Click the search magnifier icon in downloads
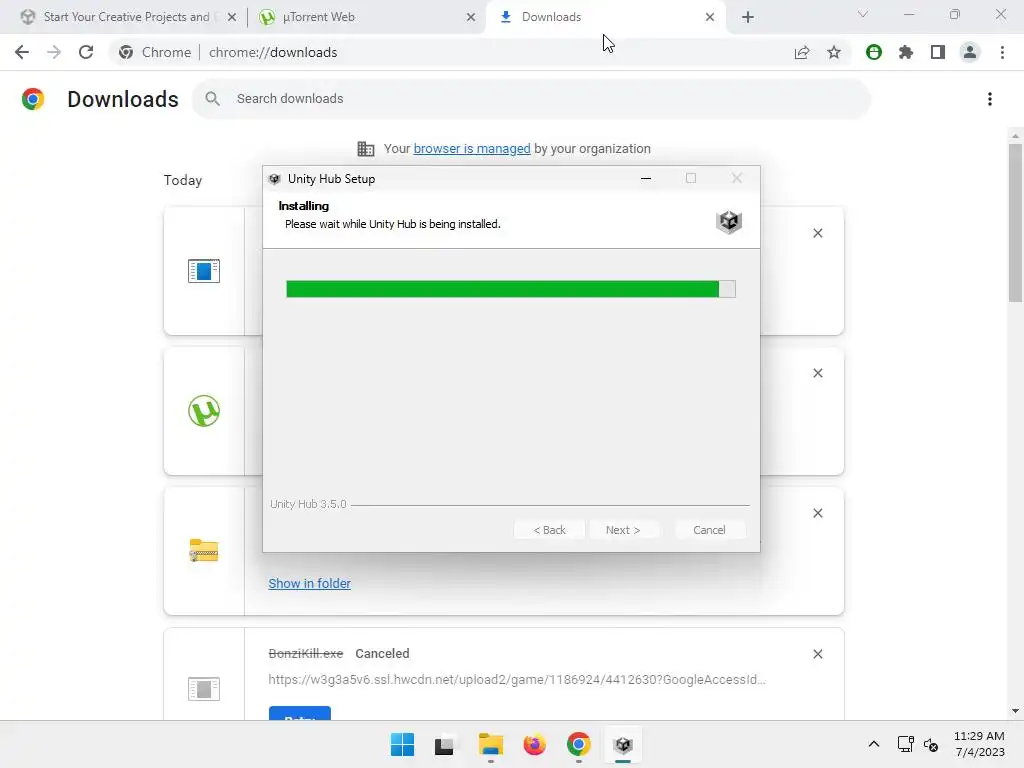Image resolution: width=1024 pixels, height=768 pixels. [x=212, y=99]
